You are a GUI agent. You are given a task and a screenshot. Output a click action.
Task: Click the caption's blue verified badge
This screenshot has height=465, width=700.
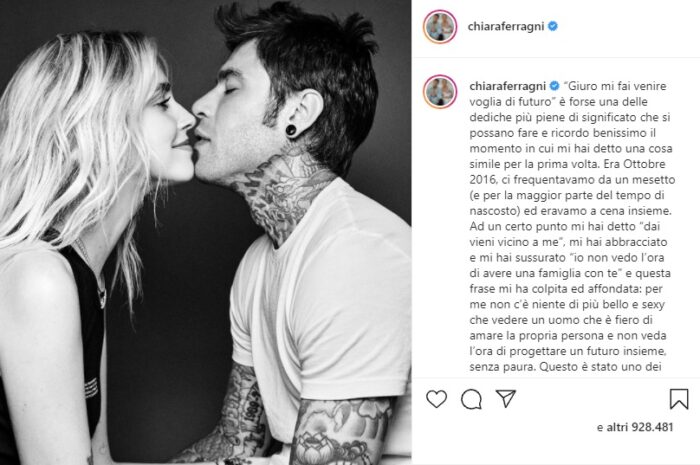pyautogui.click(x=554, y=86)
